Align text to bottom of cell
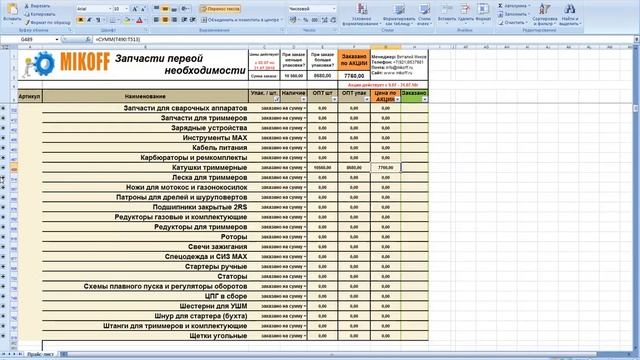 pos(174,9)
